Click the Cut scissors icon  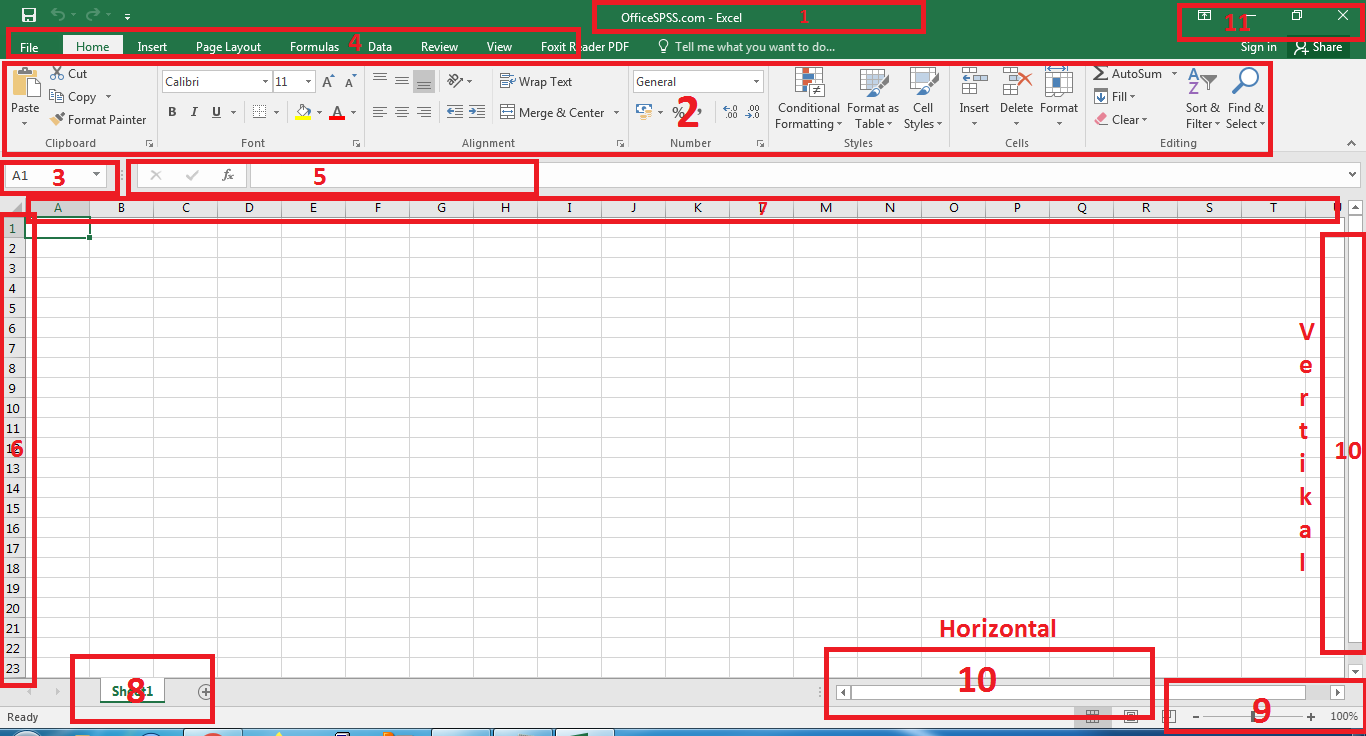tap(57, 74)
